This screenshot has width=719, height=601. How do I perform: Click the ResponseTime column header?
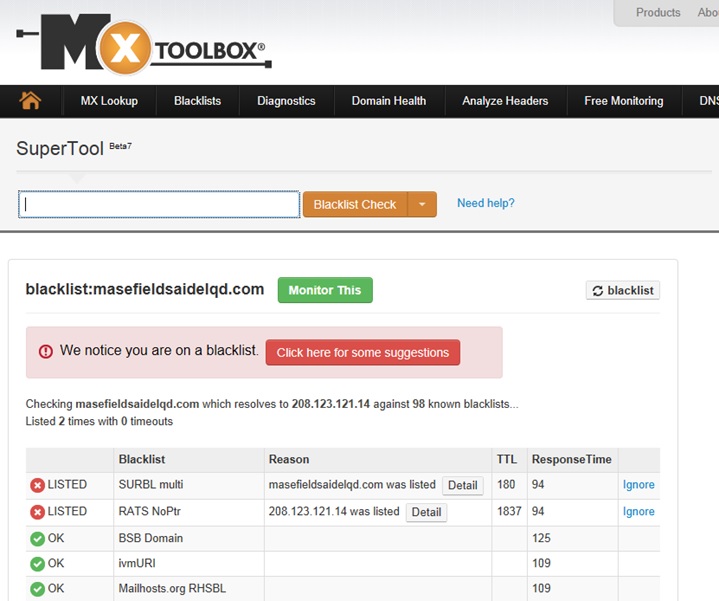click(x=571, y=459)
